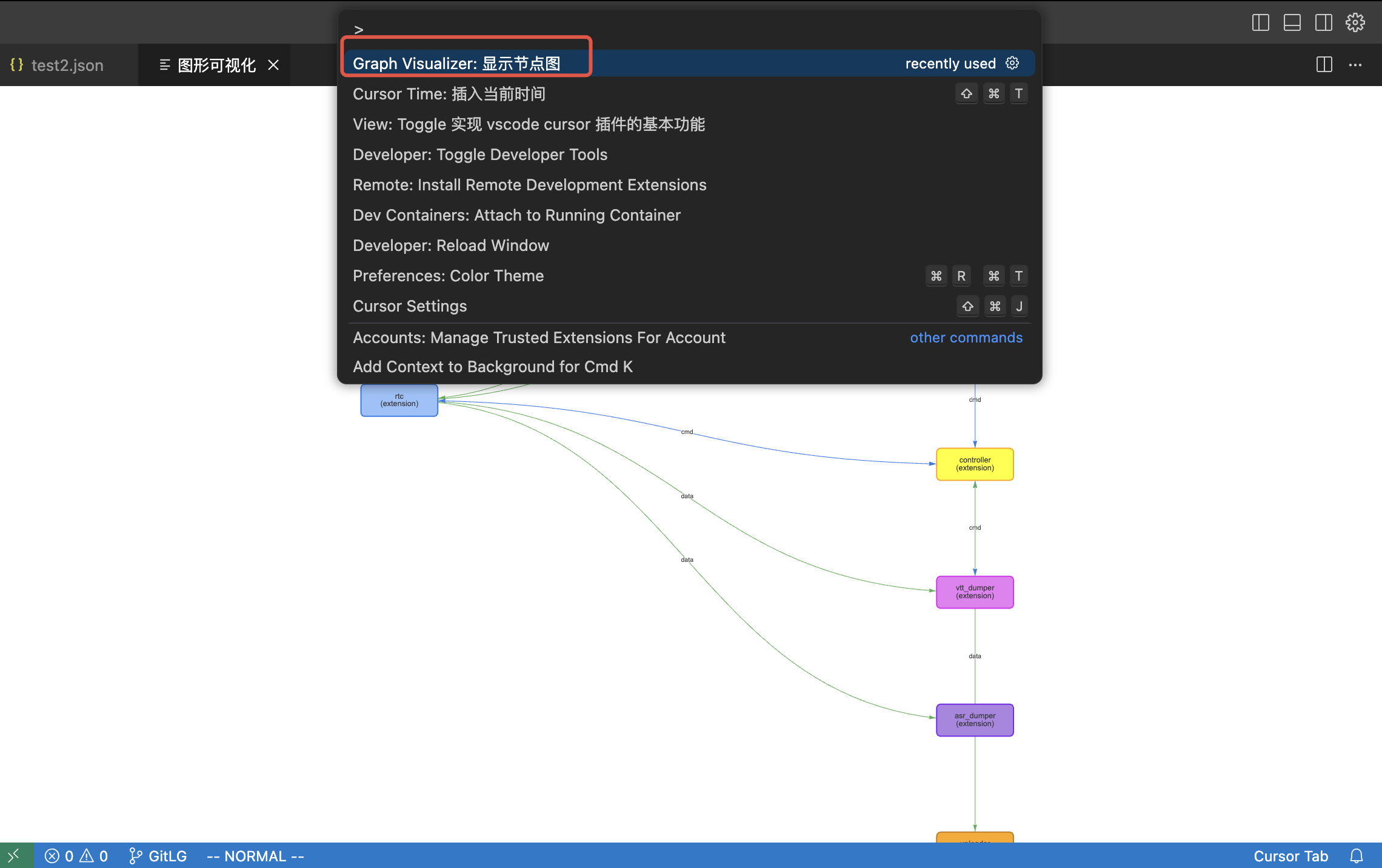Open GitLG from the status bar
This screenshot has height=868, width=1382.
click(158, 856)
